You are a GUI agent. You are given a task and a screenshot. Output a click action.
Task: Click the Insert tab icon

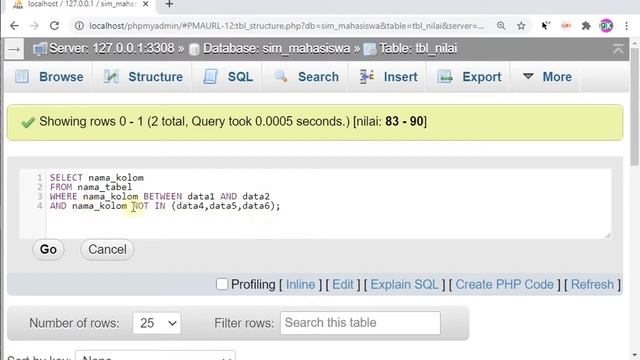367,76
